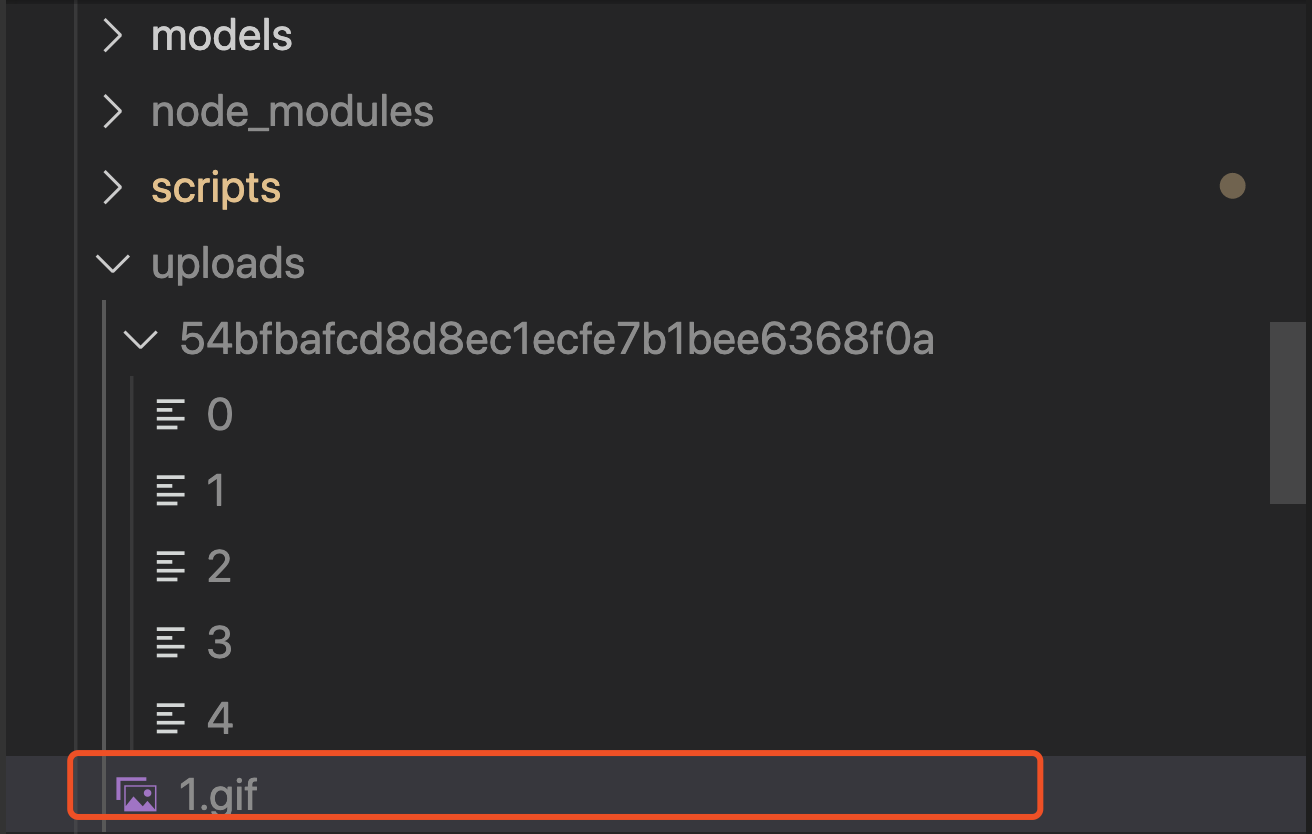1312x834 pixels.
Task: Select the uploads folder label
Action: click(x=228, y=264)
